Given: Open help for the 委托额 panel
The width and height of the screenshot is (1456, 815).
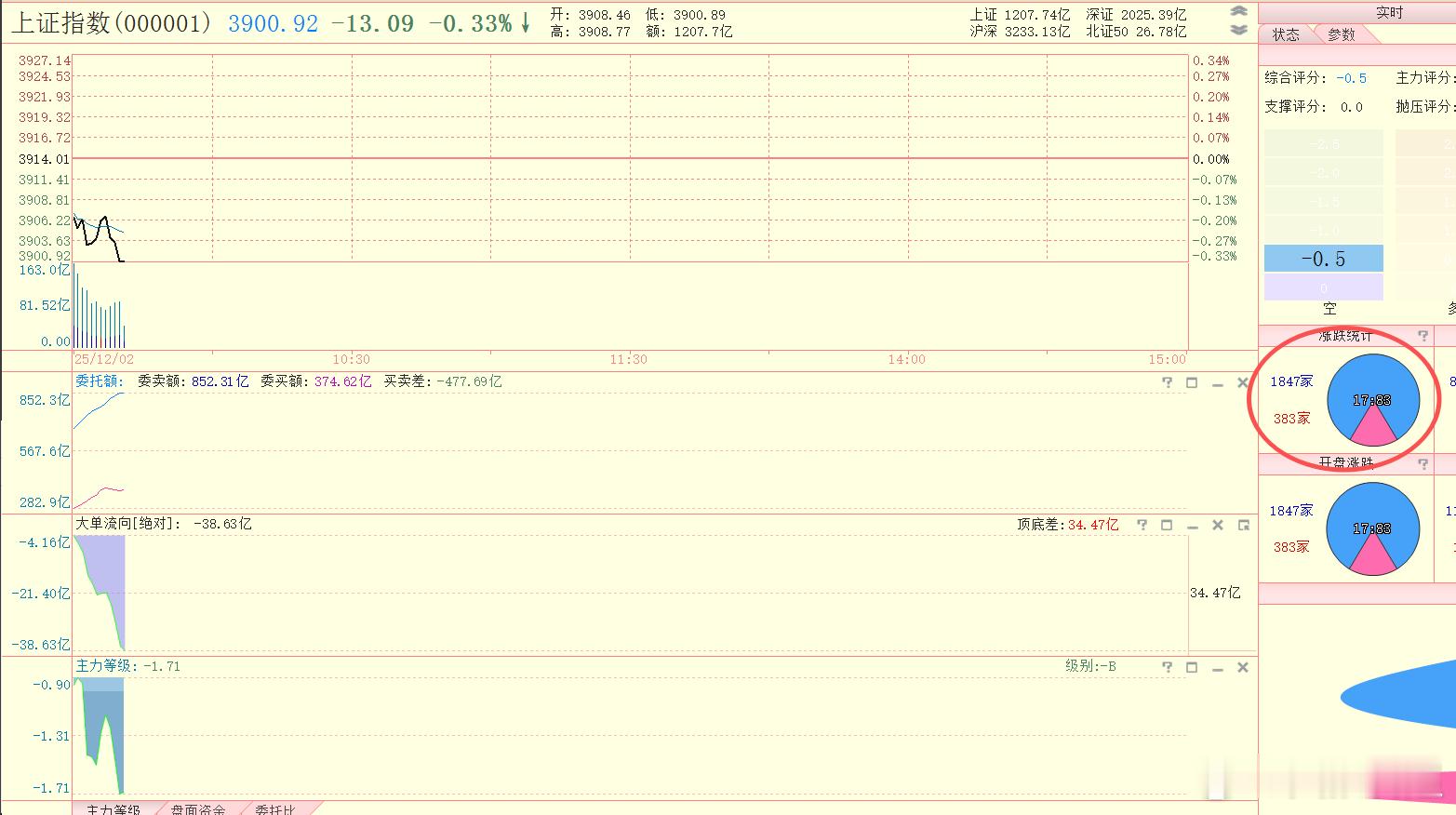Looking at the screenshot, I should (1167, 382).
